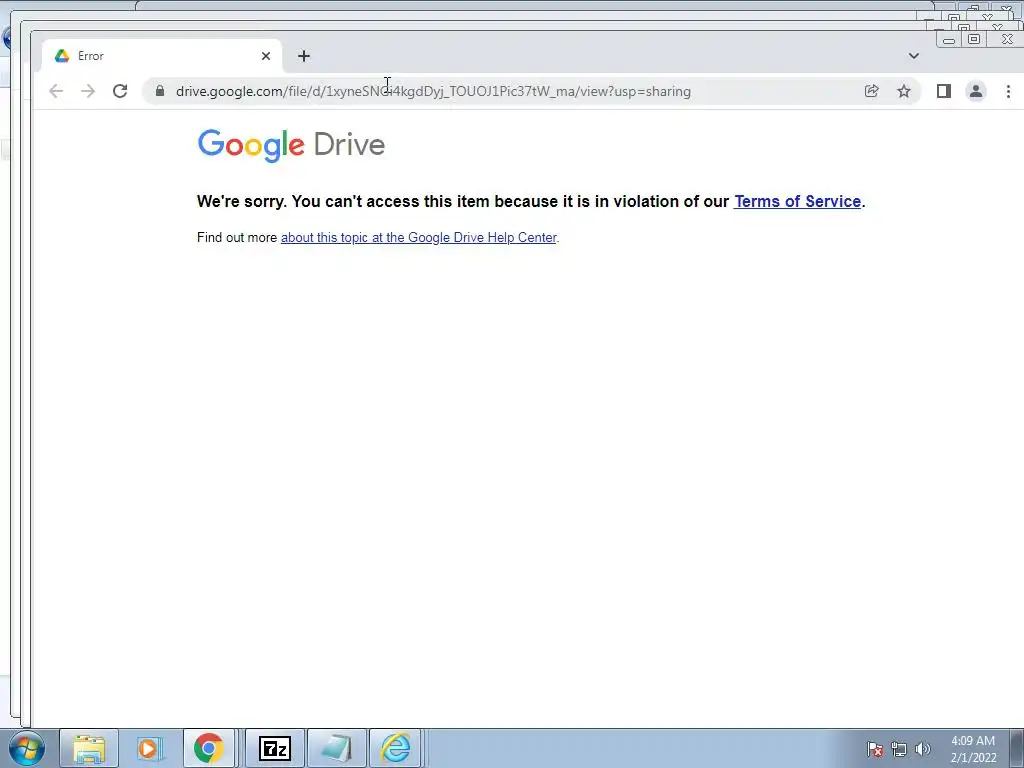Viewport: 1024px width, 768px height.
Task: Open the Google Drive Help Center link
Action: tap(419, 237)
